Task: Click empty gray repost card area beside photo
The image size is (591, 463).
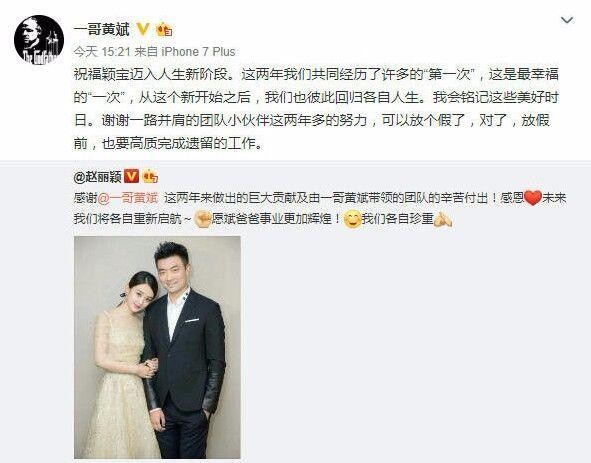Action: tap(415, 347)
